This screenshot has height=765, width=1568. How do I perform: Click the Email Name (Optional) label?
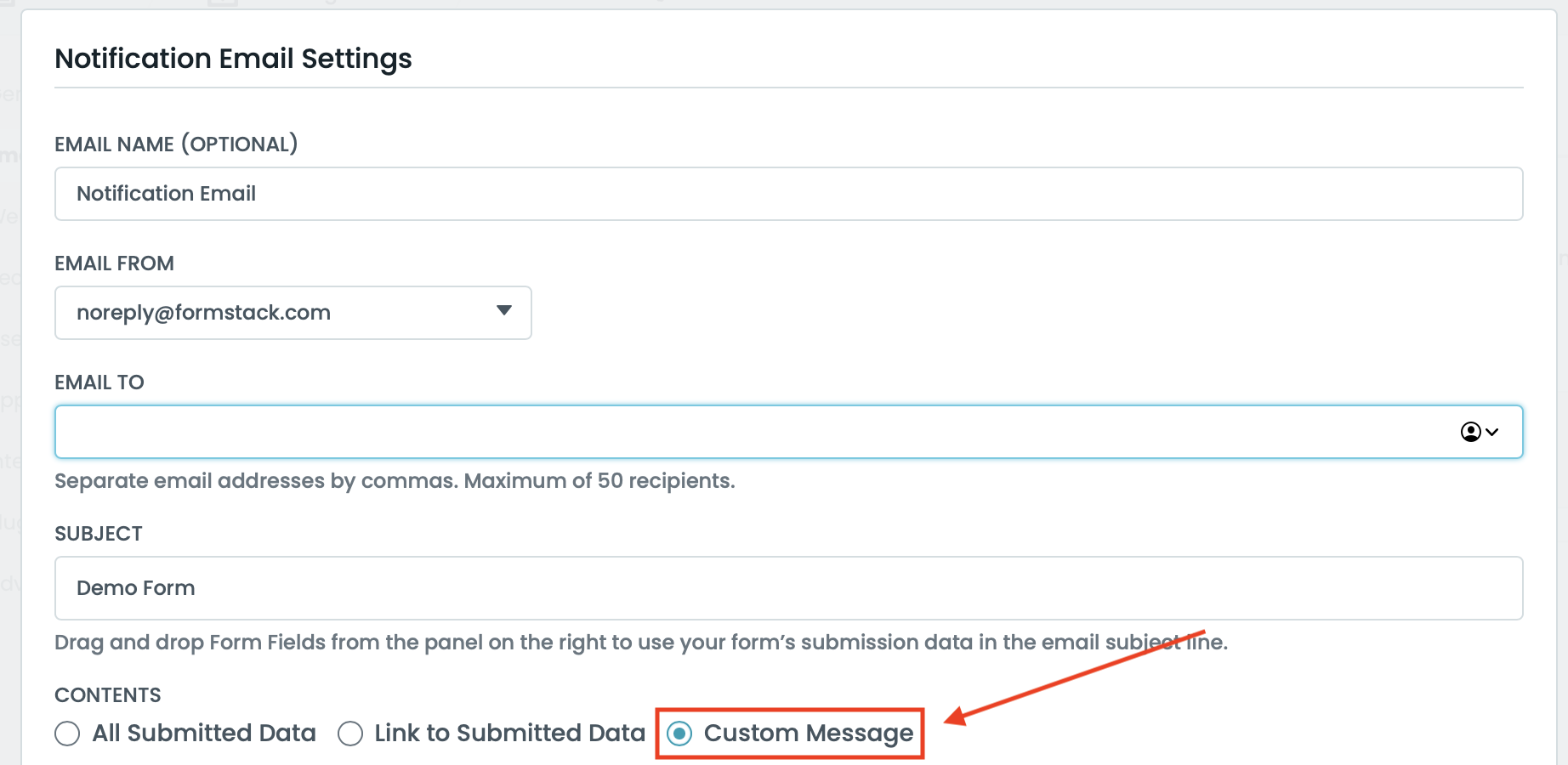pyautogui.click(x=176, y=144)
